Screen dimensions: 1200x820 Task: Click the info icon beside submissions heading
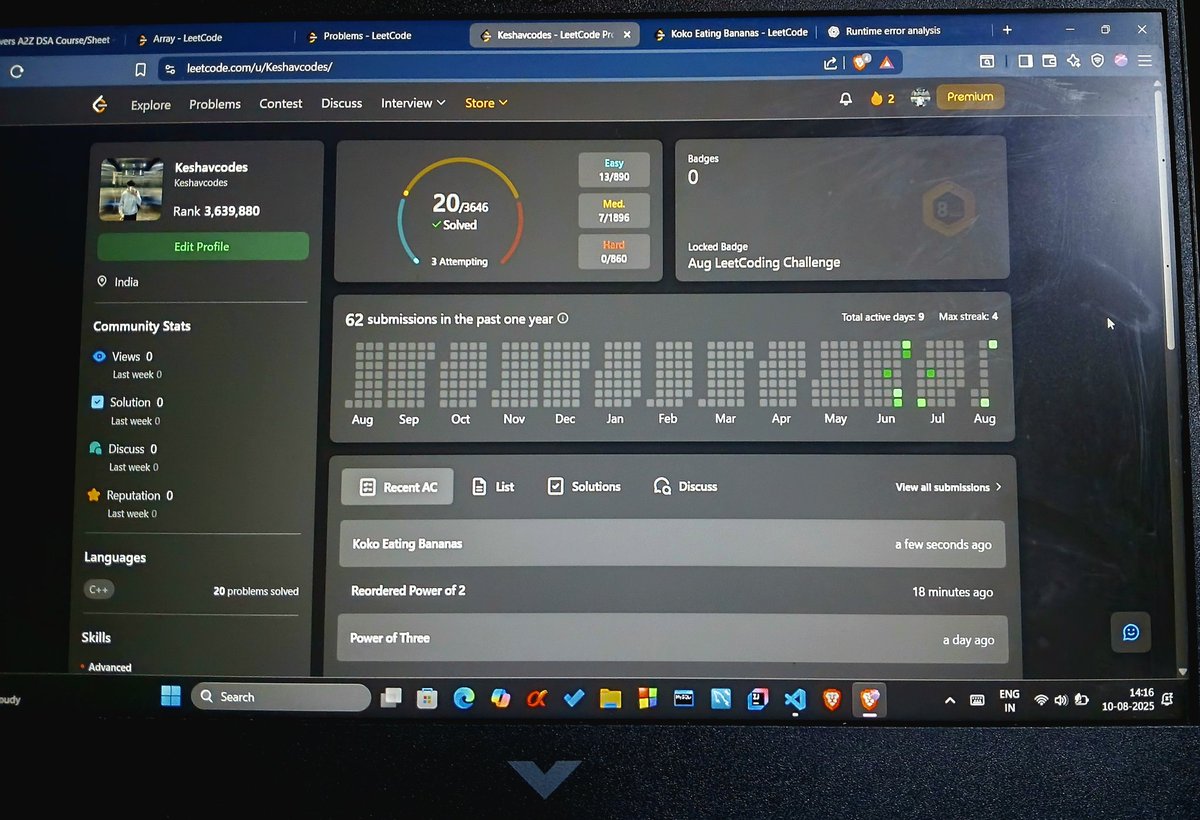[x=563, y=318]
